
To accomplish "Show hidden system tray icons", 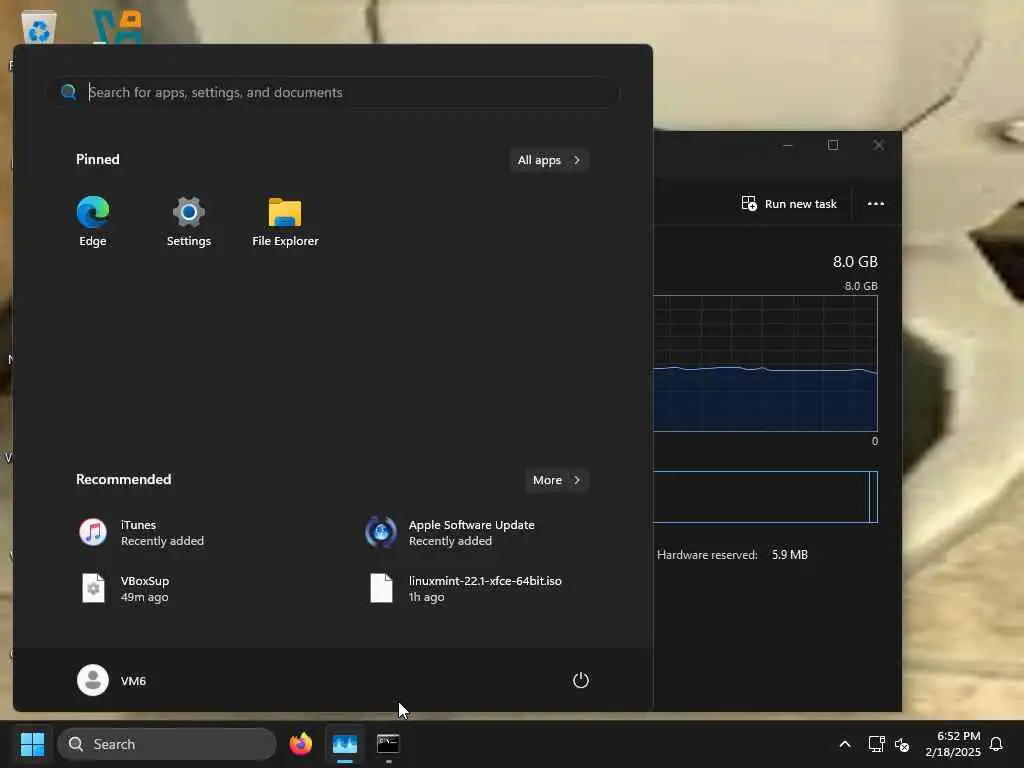I will tap(844, 744).
